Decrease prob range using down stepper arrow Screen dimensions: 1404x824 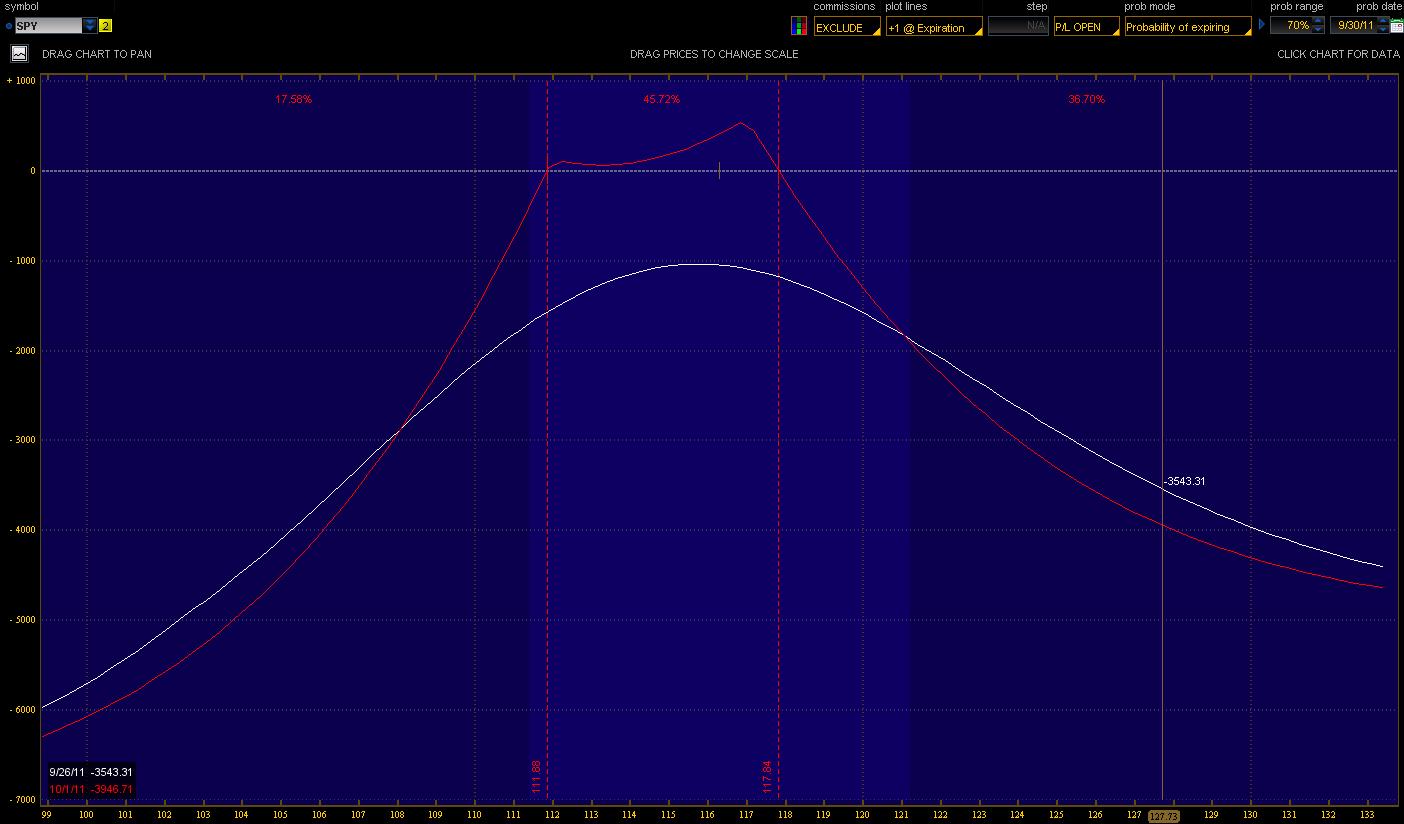point(1317,30)
